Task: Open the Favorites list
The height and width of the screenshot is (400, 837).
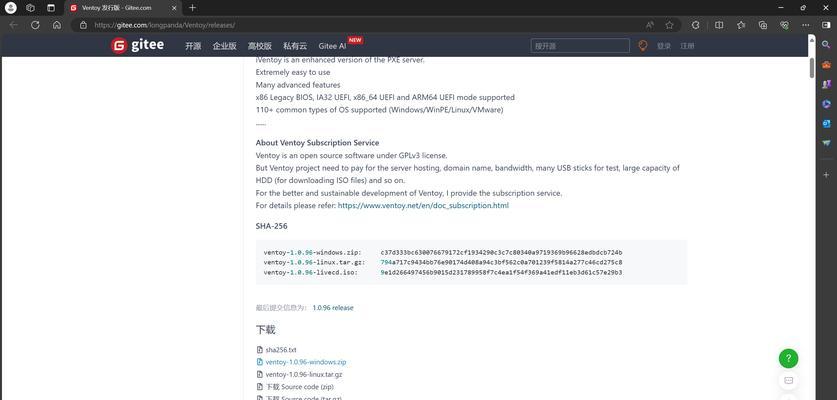Action: (x=741, y=25)
